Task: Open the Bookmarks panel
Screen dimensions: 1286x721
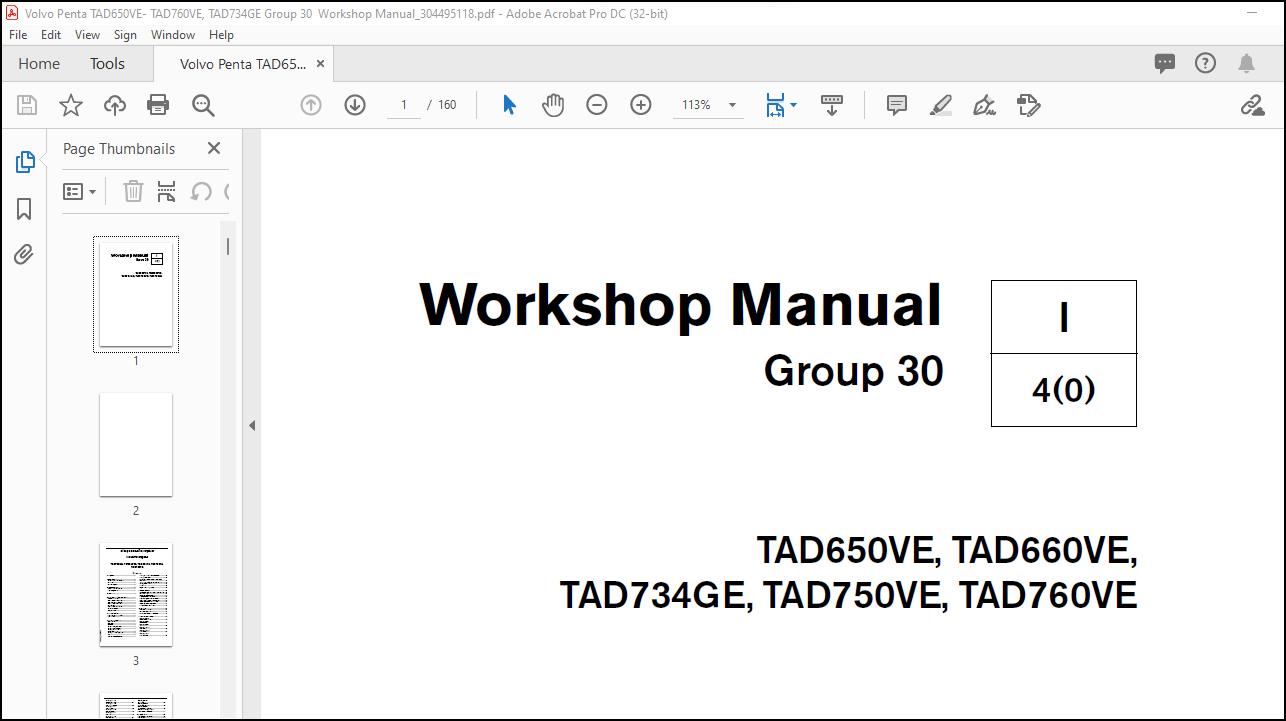Action: [x=25, y=208]
